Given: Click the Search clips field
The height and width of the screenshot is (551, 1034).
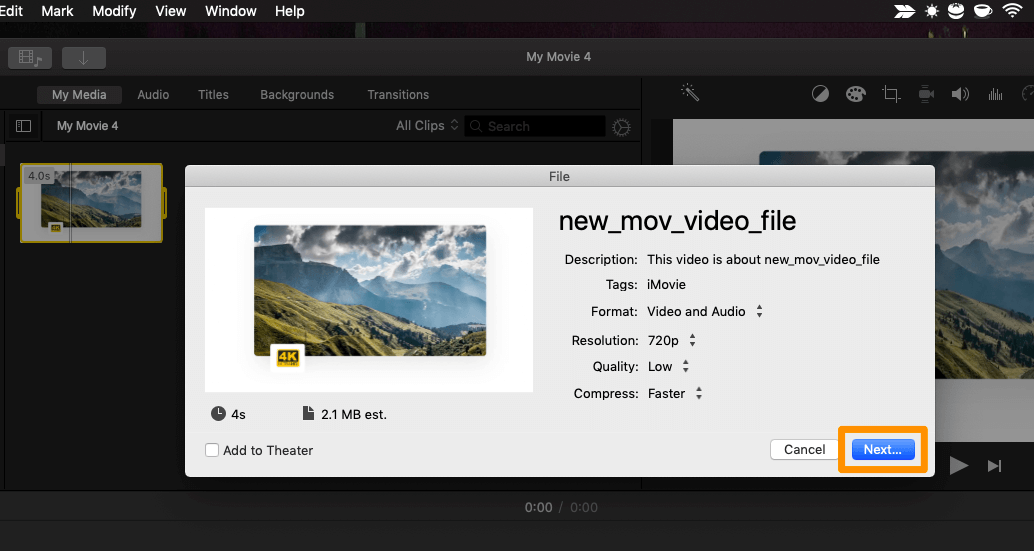Looking at the screenshot, I should click(x=540, y=127).
